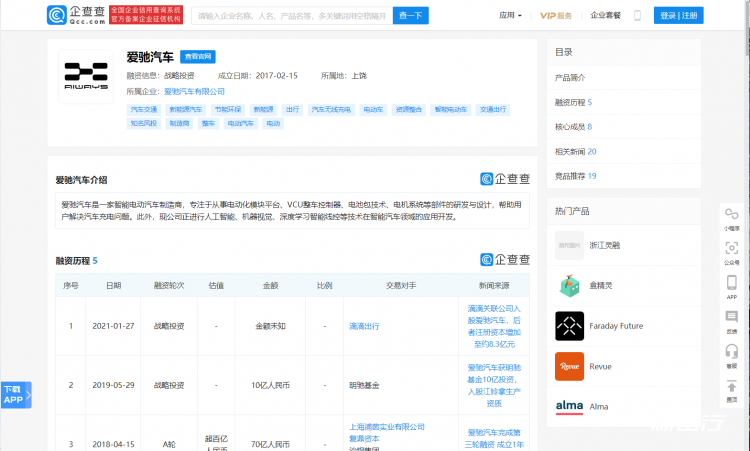Select 相关新闻 in the directory list

coord(575,151)
